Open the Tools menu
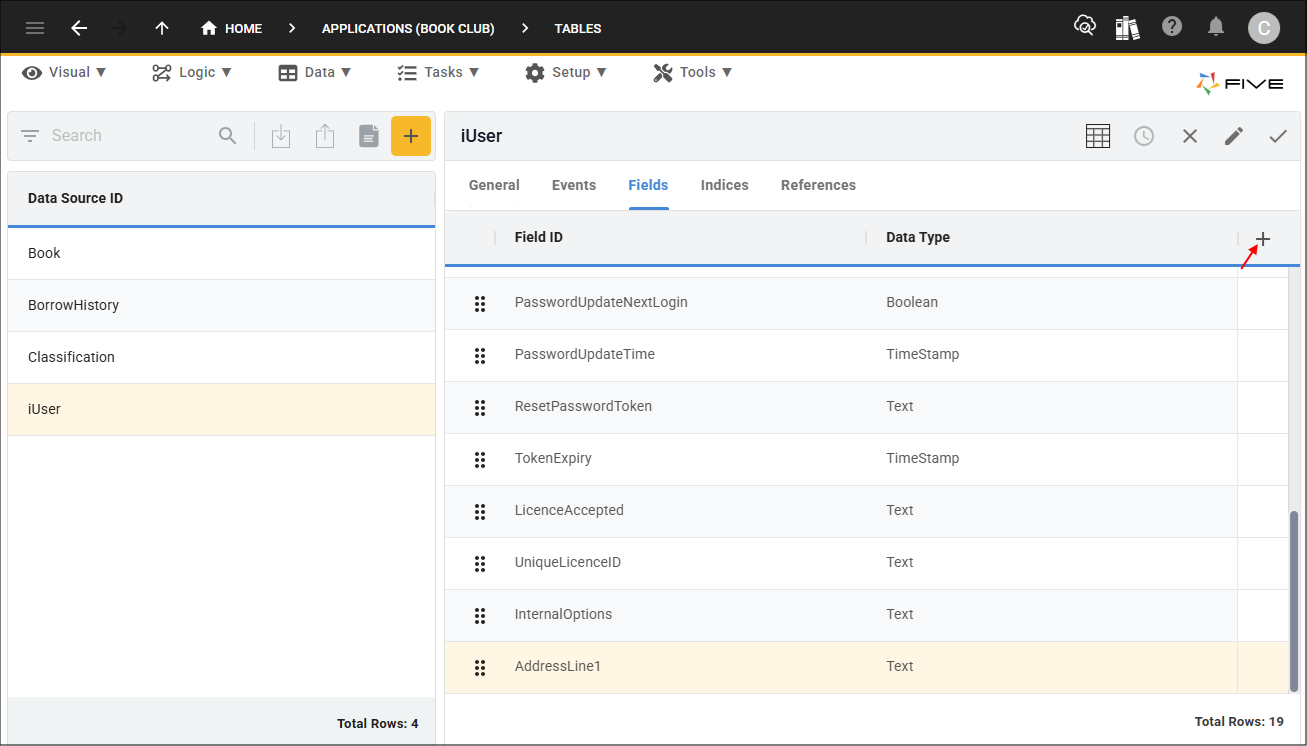The height and width of the screenshot is (746, 1307). tap(693, 72)
